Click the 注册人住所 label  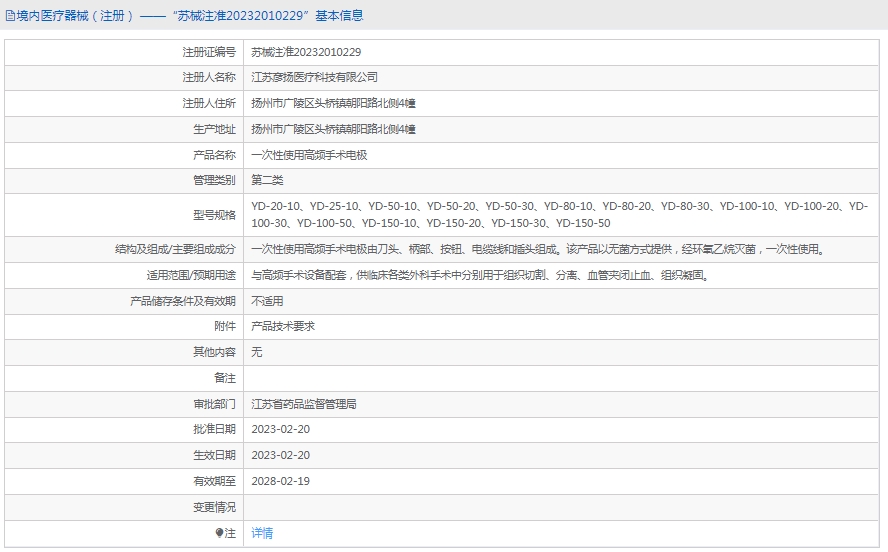[209, 104]
